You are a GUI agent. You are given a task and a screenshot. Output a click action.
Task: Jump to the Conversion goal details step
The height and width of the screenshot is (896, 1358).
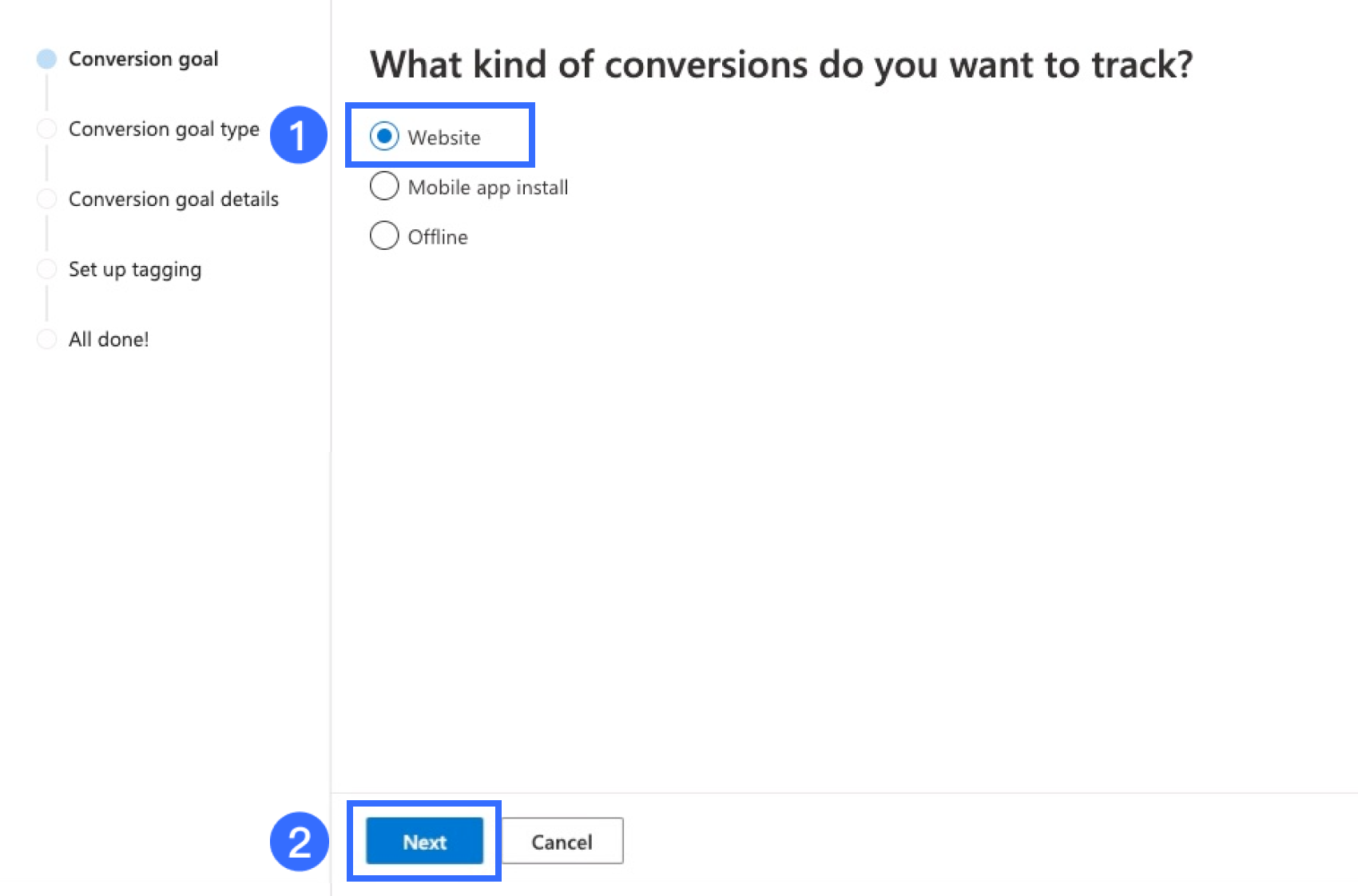(x=173, y=199)
